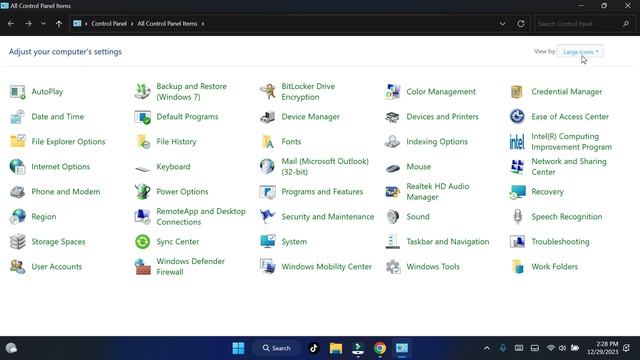Click the taskbar Search box

277,348
